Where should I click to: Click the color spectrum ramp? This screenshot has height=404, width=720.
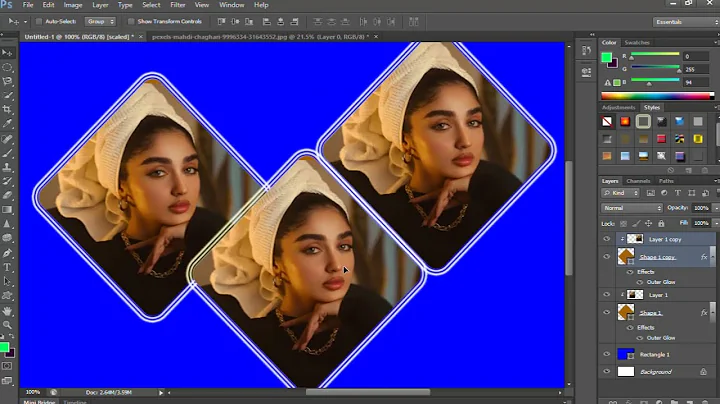[658, 96]
